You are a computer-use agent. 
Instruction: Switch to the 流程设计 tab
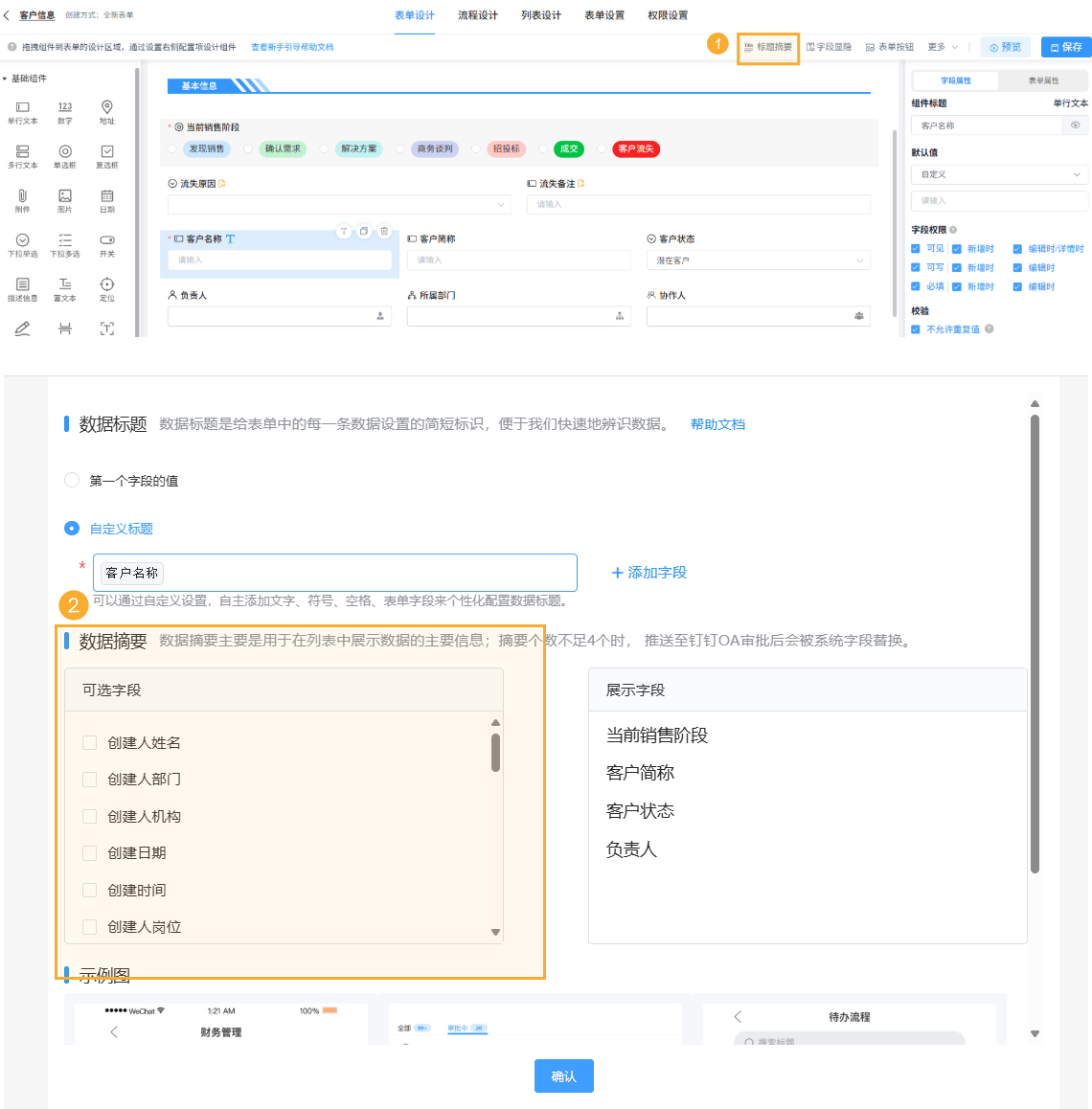[477, 15]
